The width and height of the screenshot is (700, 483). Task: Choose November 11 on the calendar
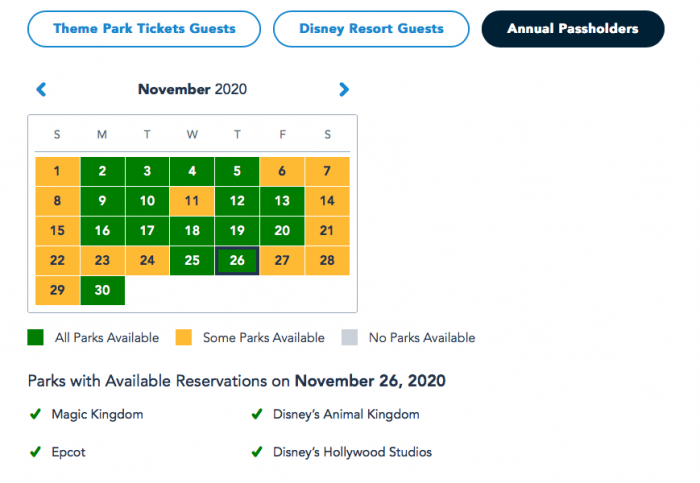[x=192, y=201]
